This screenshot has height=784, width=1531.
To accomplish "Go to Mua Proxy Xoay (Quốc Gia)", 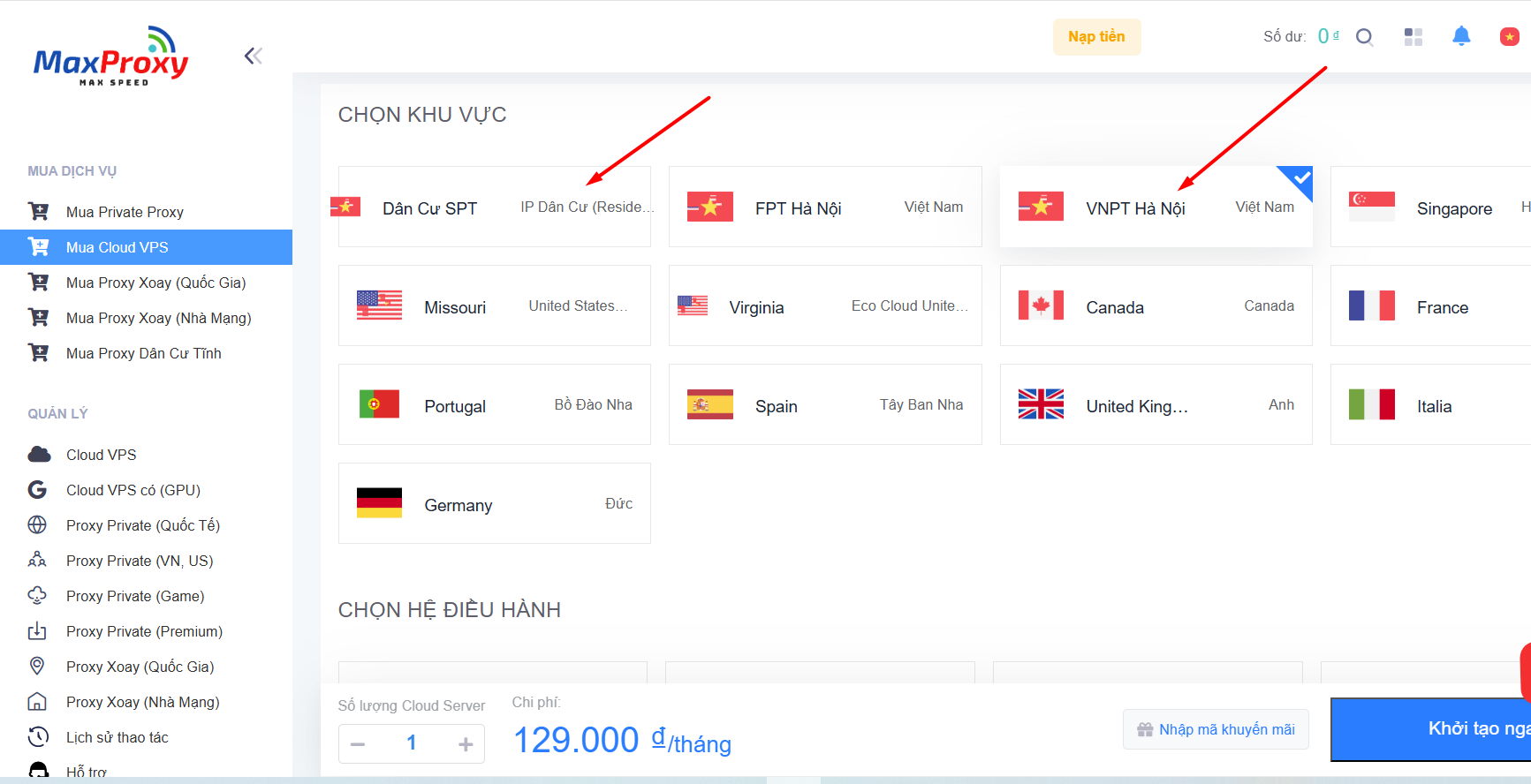I will [147, 283].
